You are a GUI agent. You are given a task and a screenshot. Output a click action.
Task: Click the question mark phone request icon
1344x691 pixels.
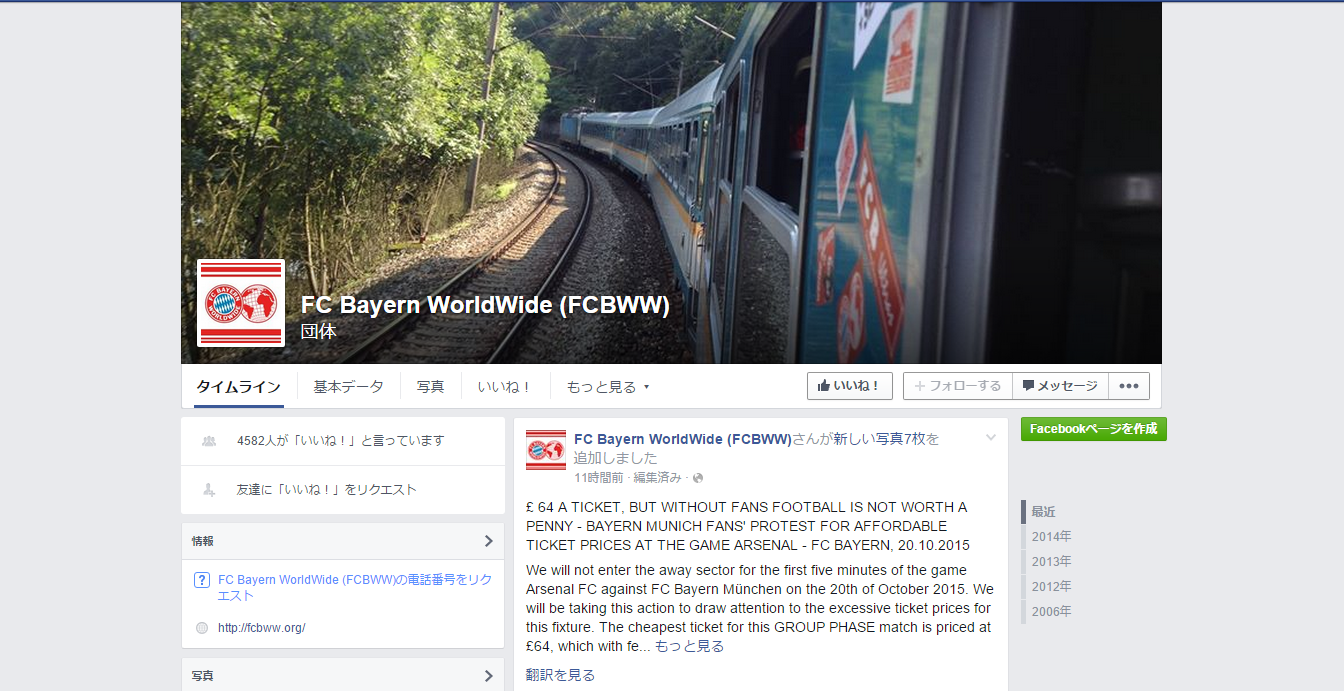click(201, 580)
